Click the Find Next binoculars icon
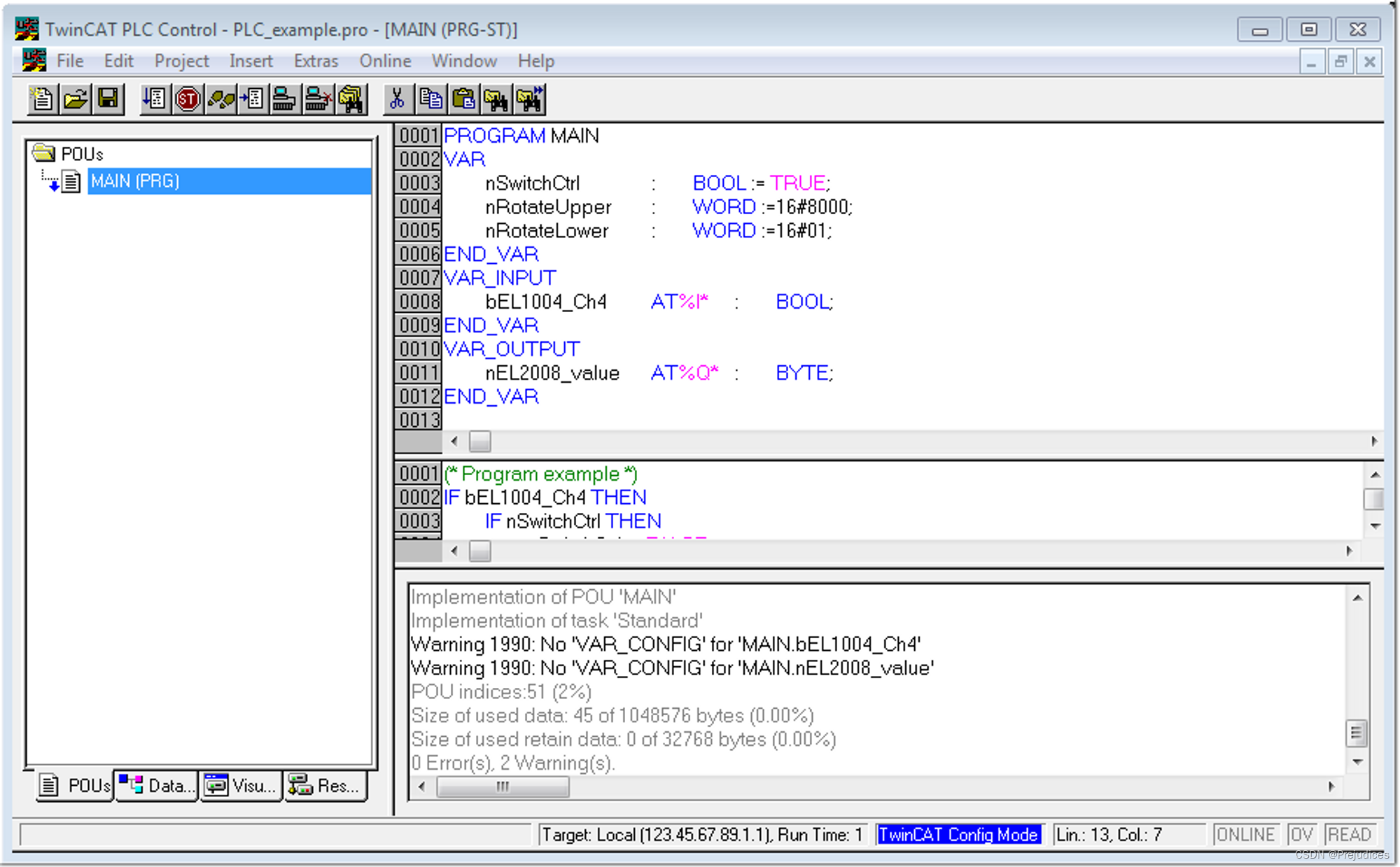Screen dimensions: 1400x867 tap(530, 99)
